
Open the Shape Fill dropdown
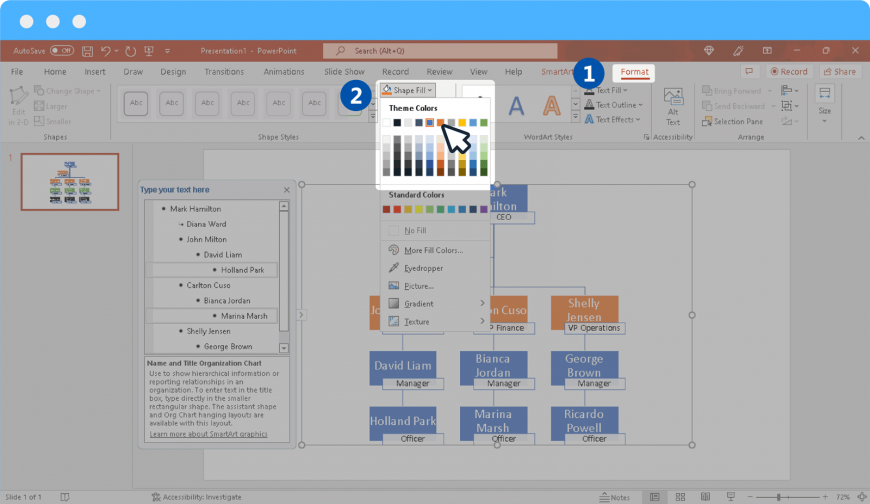click(x=408, y=90)
